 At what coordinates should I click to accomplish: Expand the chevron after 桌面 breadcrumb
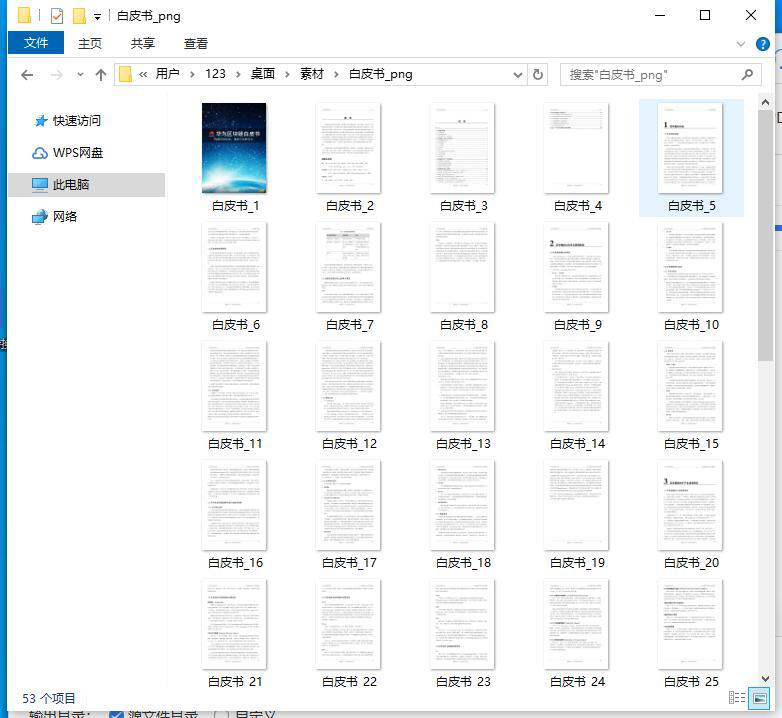point(287,75)
